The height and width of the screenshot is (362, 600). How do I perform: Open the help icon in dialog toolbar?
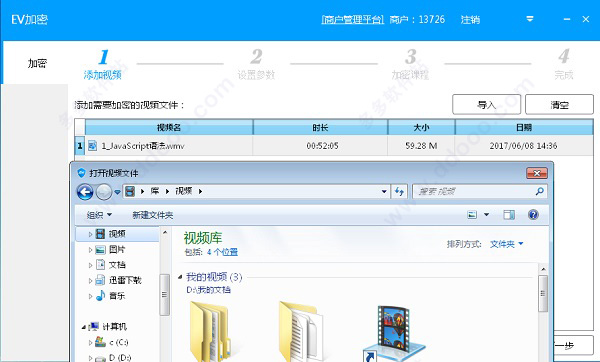(x=533, y=215)
